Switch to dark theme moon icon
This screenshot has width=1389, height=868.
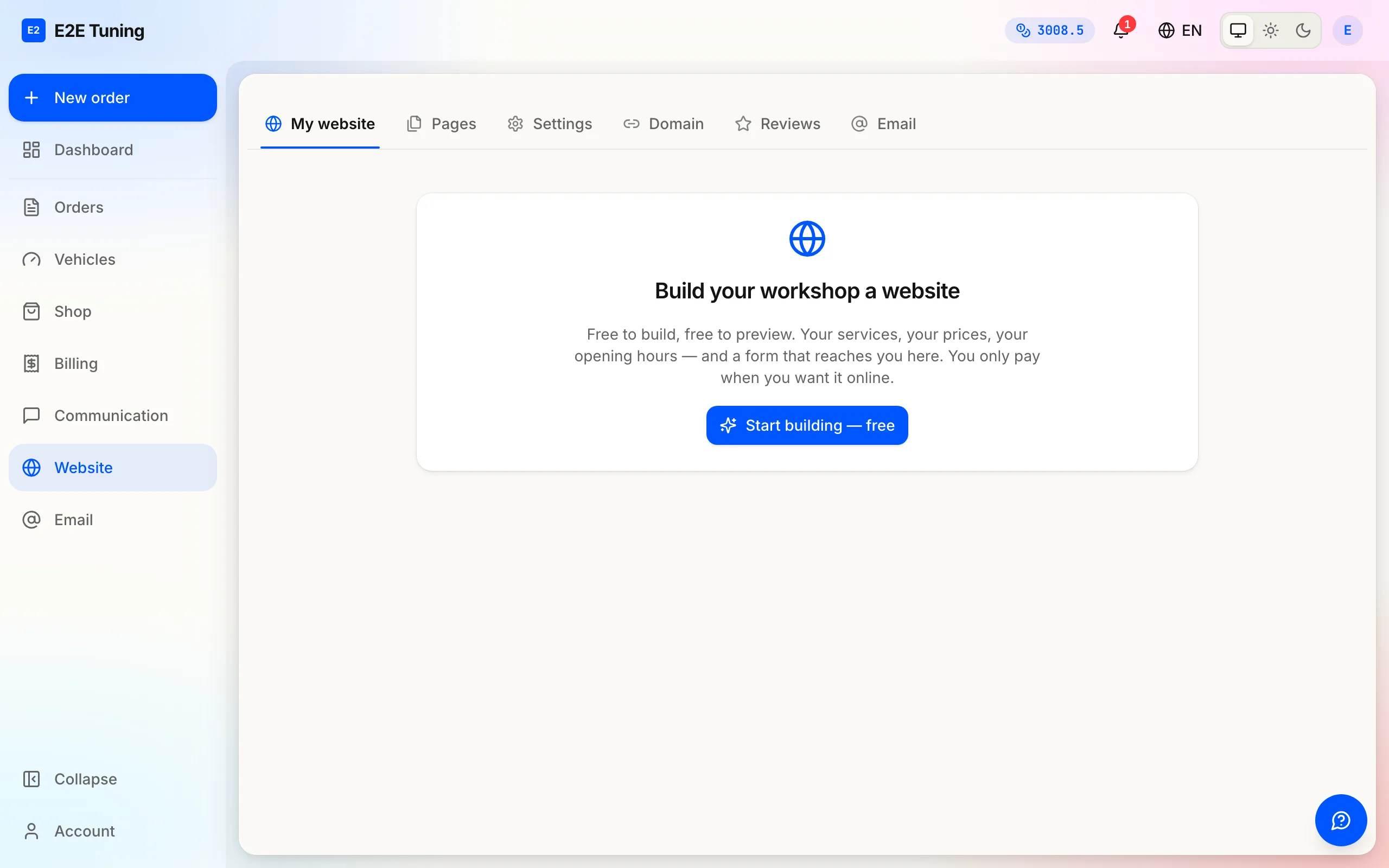coord(1303,30)
